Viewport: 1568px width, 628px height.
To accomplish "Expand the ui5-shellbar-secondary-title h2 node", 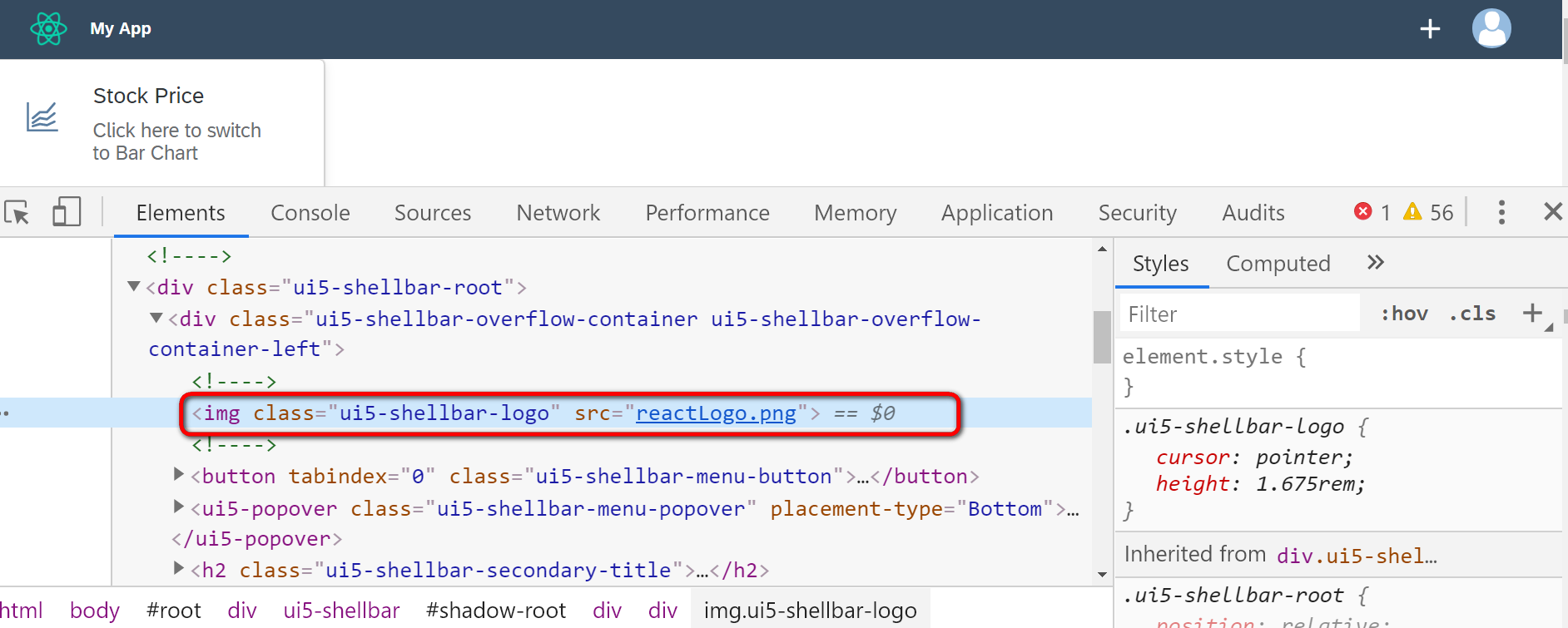I will coord(178,569).
